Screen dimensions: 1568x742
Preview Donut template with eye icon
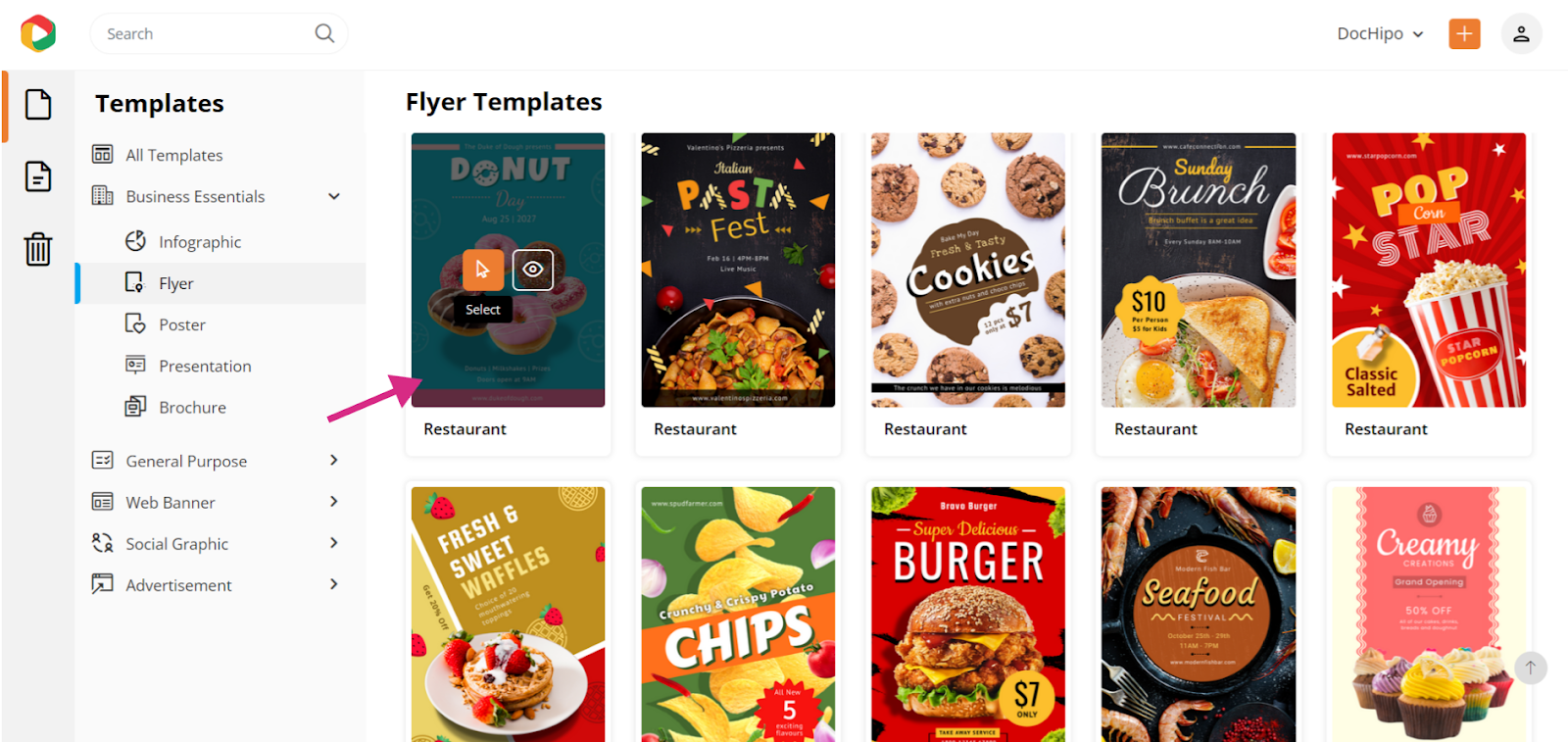click(532, 270)
